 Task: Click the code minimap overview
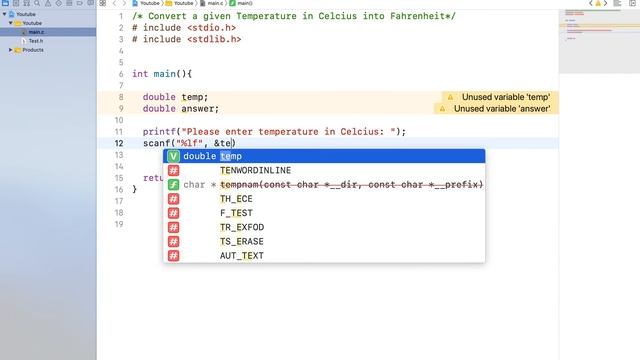coord(599,41)
